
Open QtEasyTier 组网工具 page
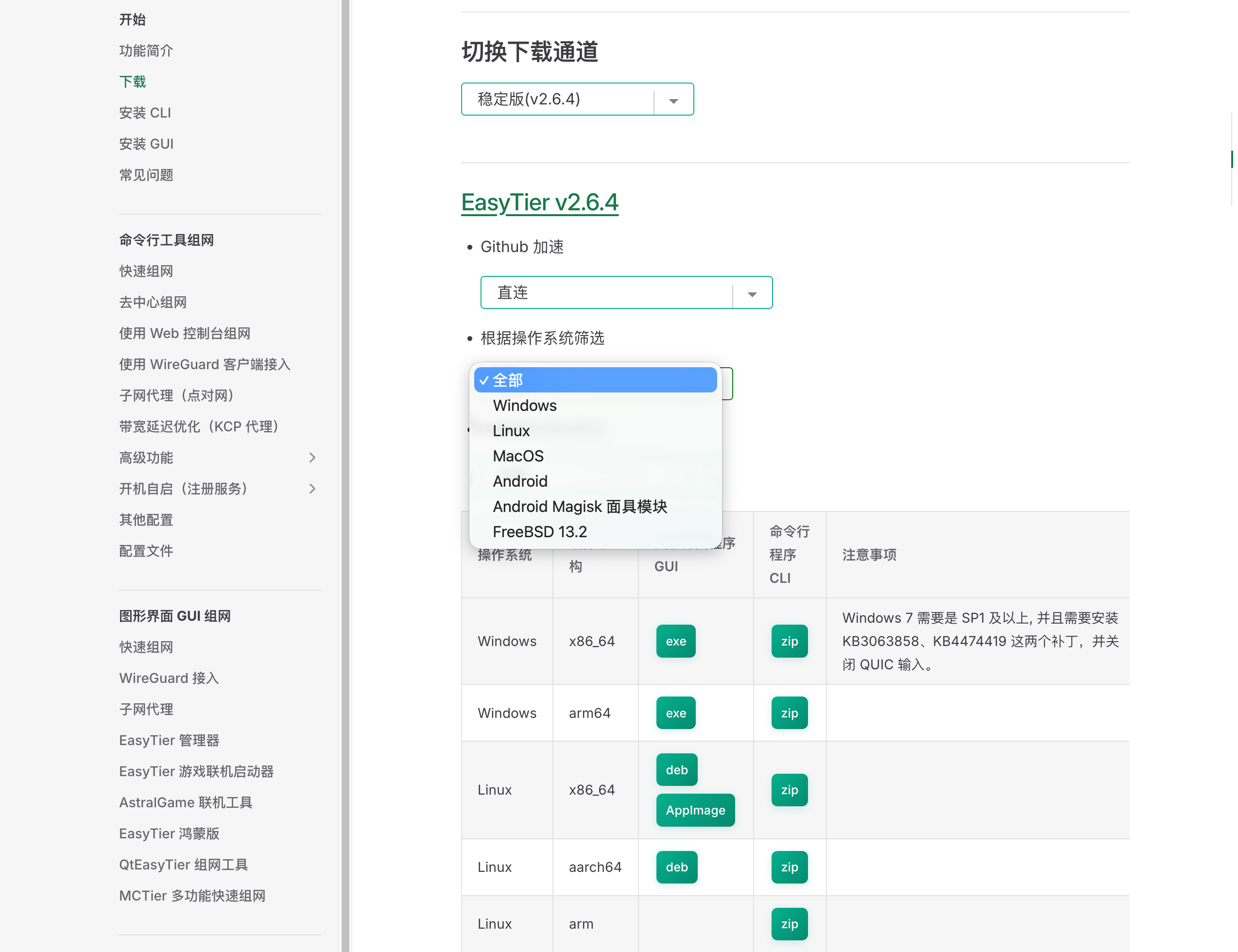tap(184, 865)
